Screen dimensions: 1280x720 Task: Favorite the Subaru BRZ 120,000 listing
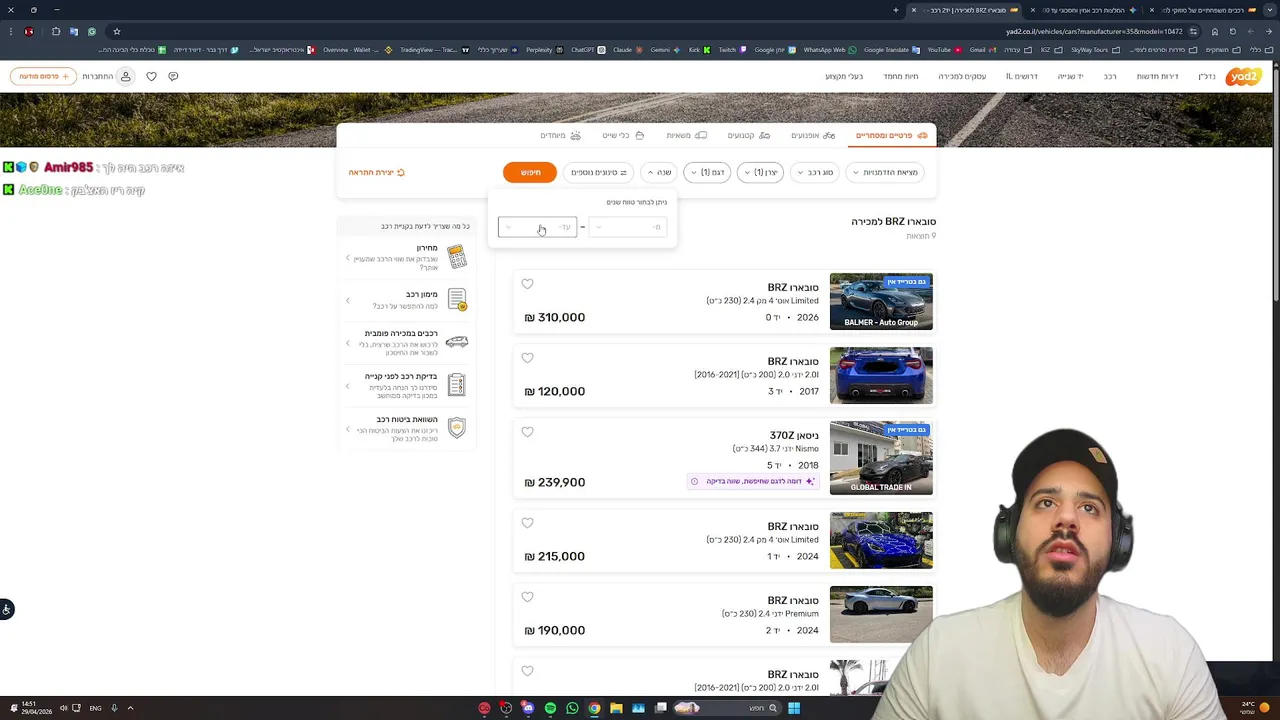[527, 358]
